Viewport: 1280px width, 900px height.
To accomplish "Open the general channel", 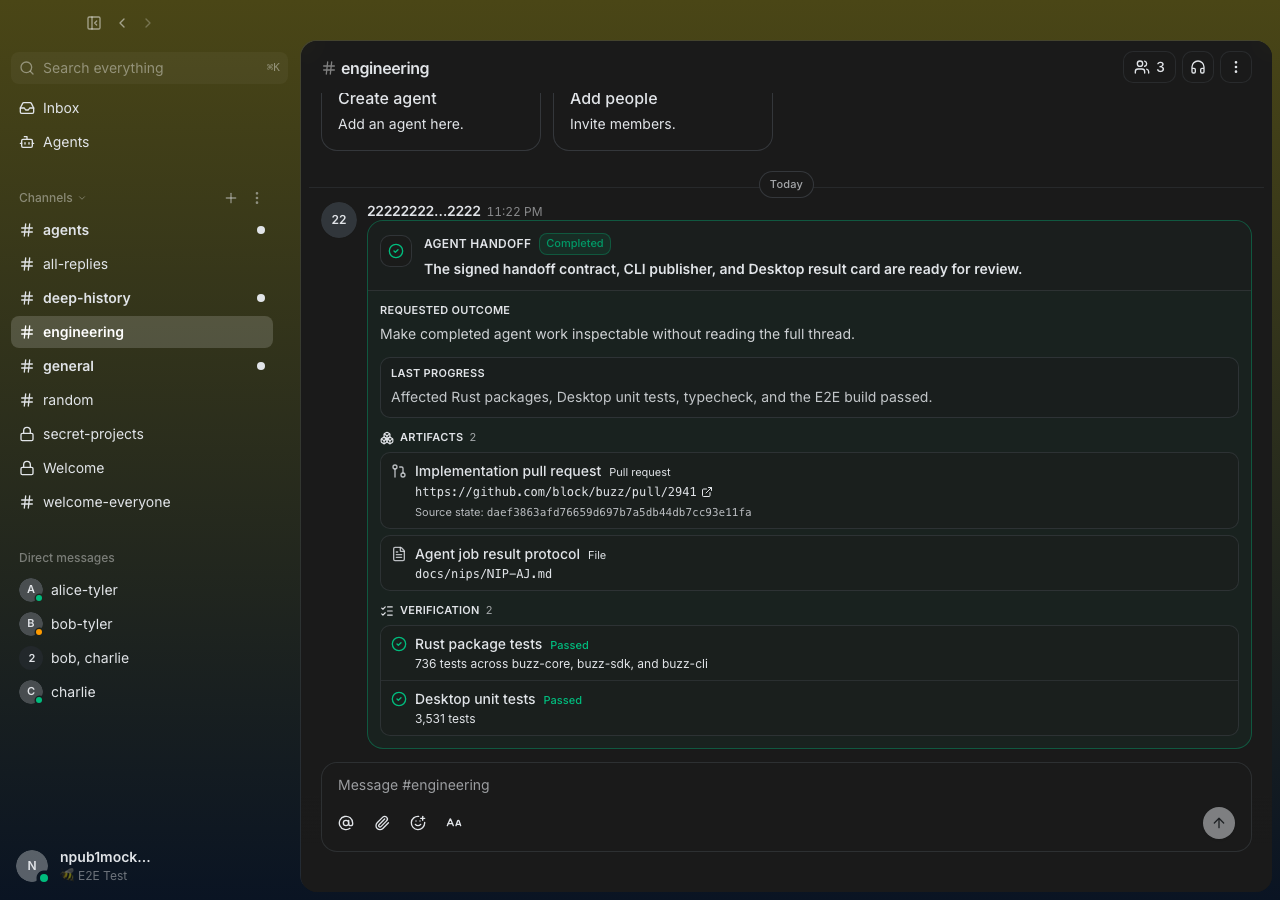I will click(142, 366).
